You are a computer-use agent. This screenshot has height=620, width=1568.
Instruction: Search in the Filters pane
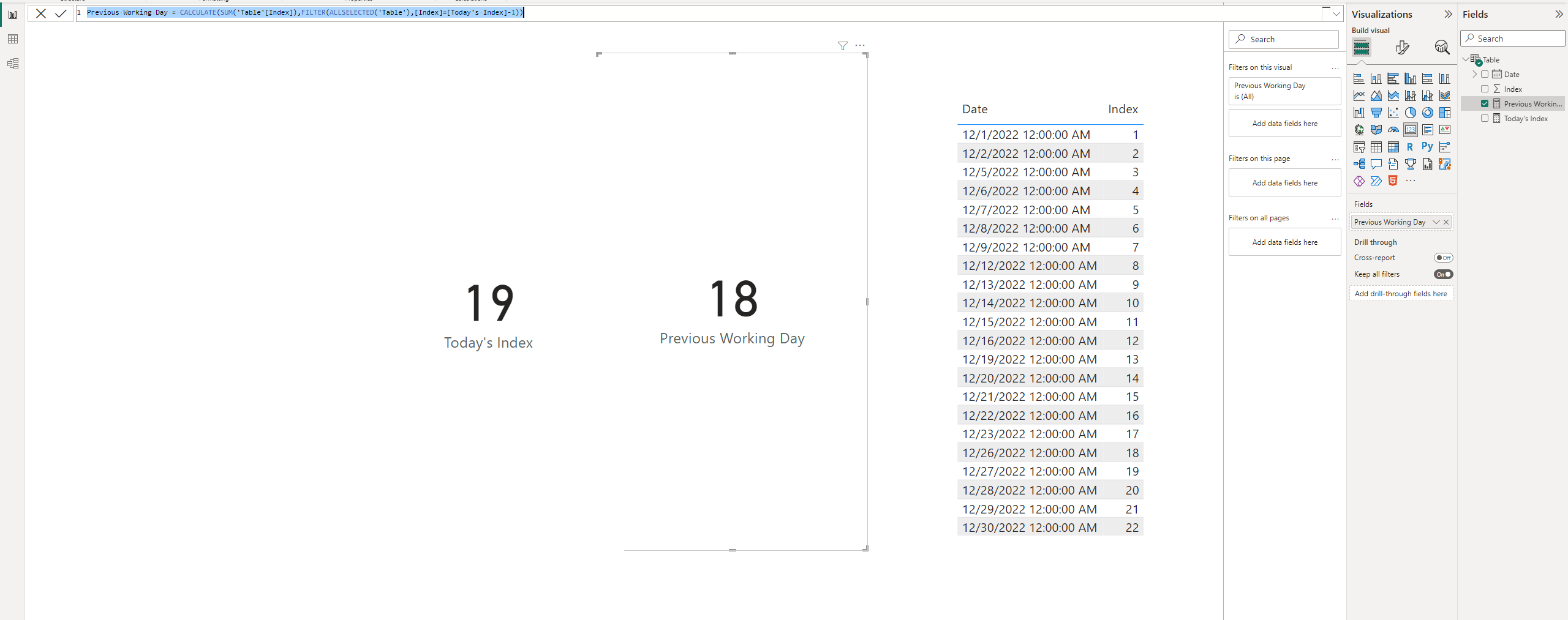point(1284,39)
